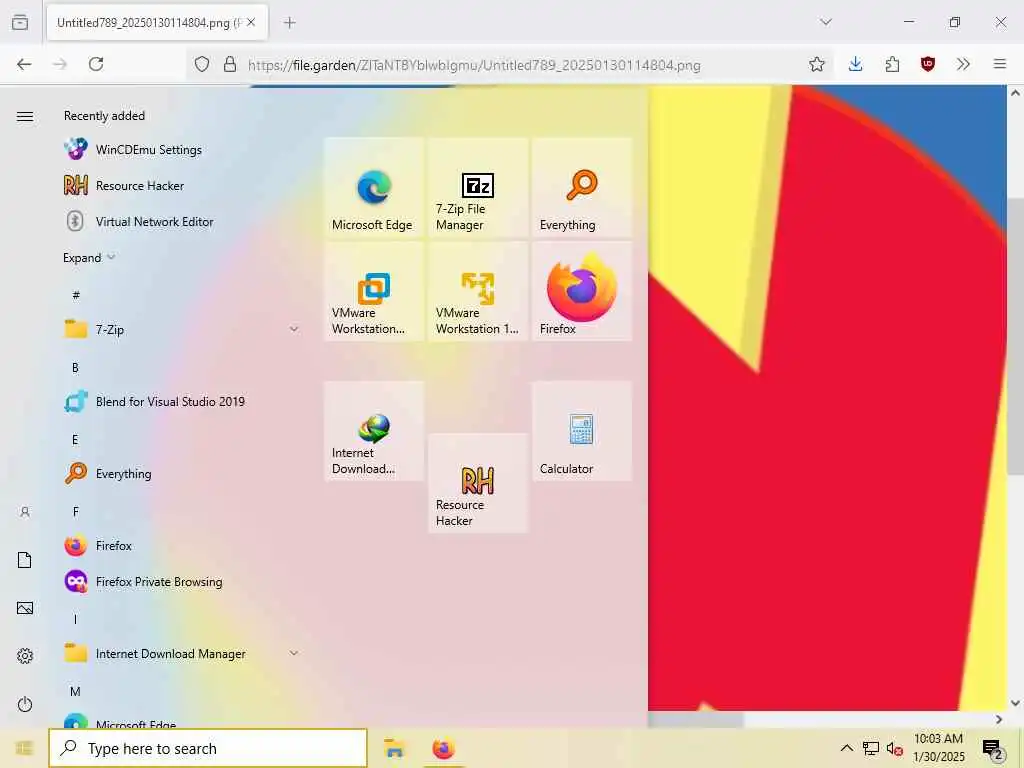Open Microsoft Edge tile in Start menu

tap(374, 187)
